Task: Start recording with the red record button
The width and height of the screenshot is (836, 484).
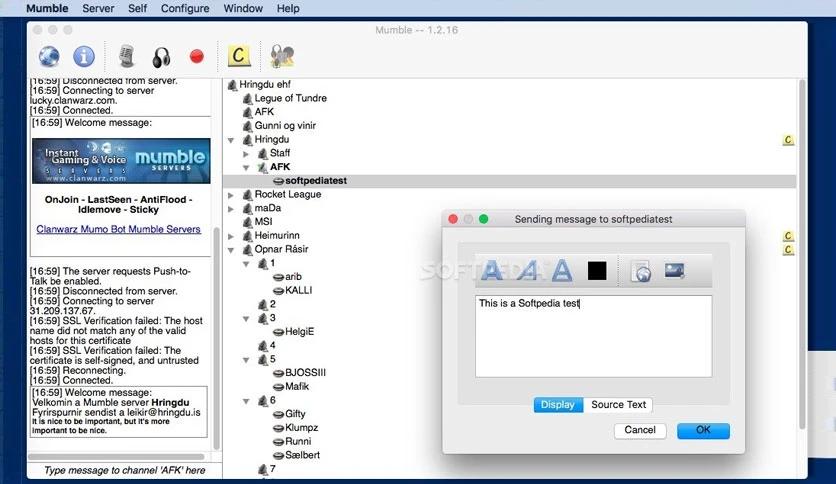Action: pos(197,56)
